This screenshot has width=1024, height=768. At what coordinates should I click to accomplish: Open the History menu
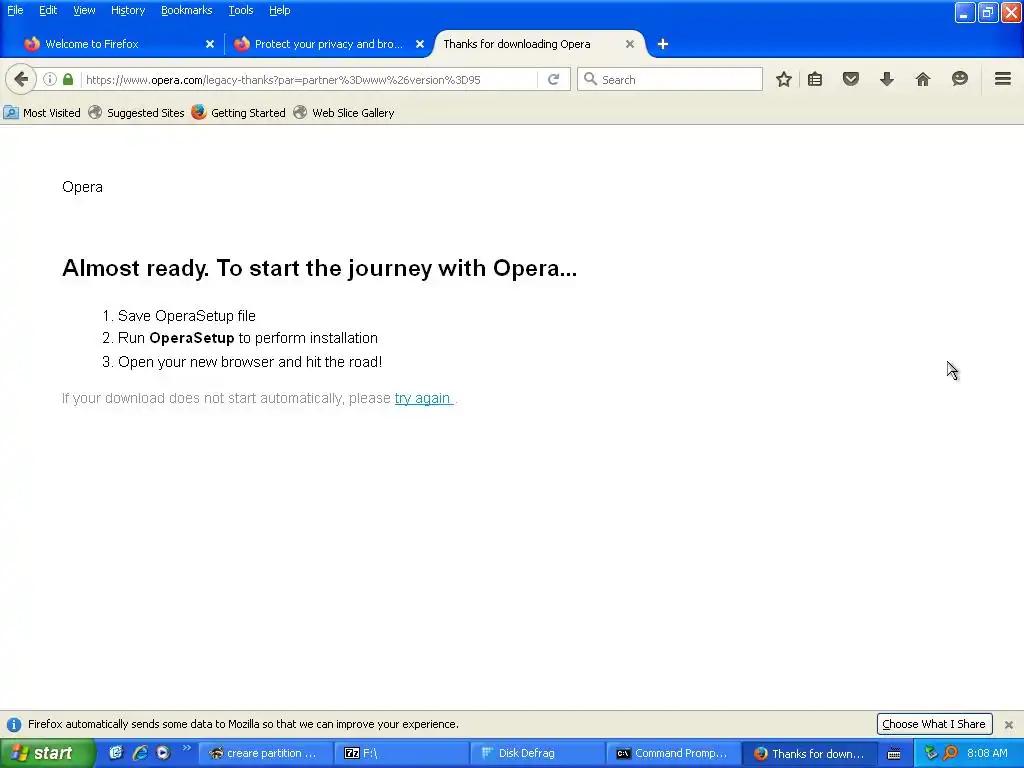(x=127, y=10)
